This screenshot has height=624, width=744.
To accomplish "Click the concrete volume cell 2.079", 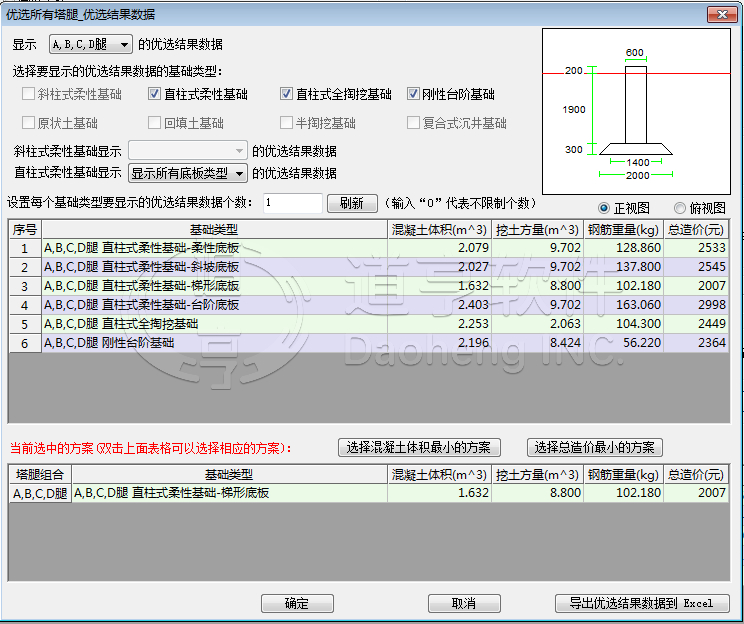I will coord(439,248).
